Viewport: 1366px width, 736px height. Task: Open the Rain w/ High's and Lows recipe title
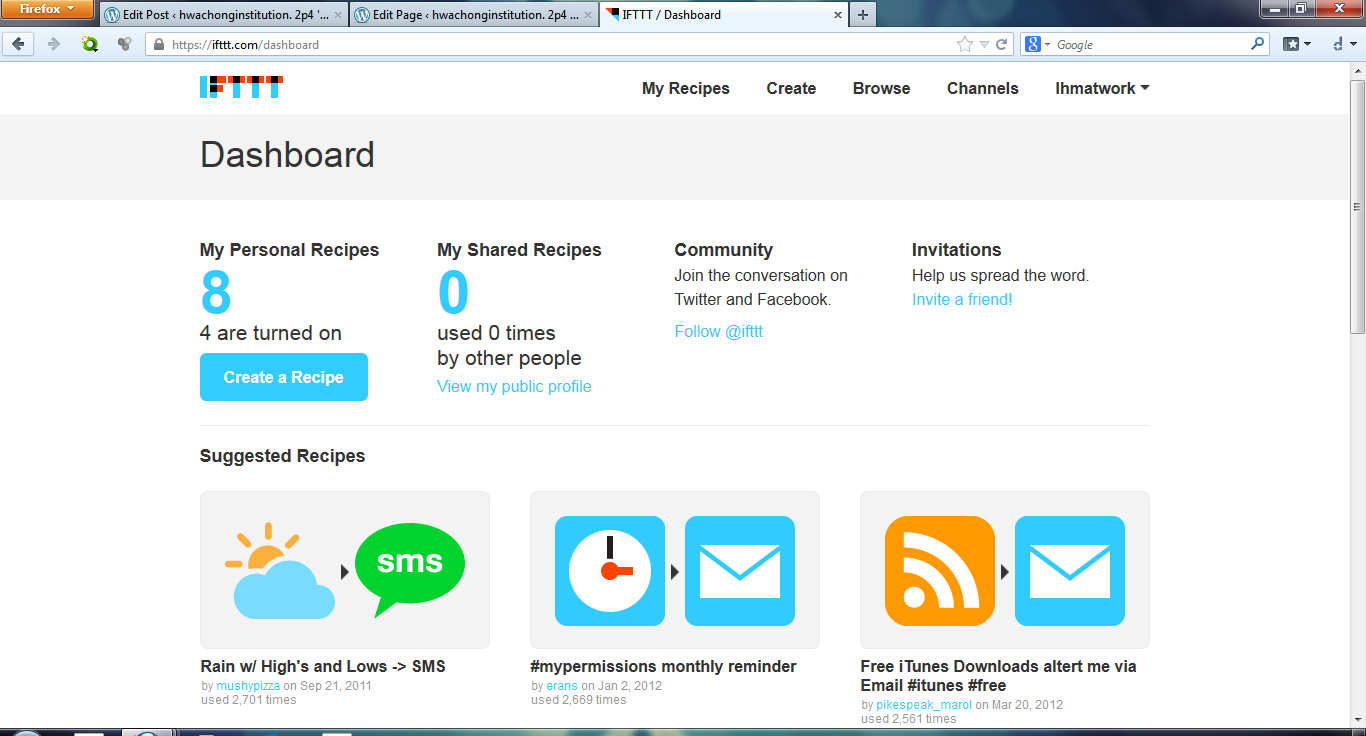coord(323,666)
